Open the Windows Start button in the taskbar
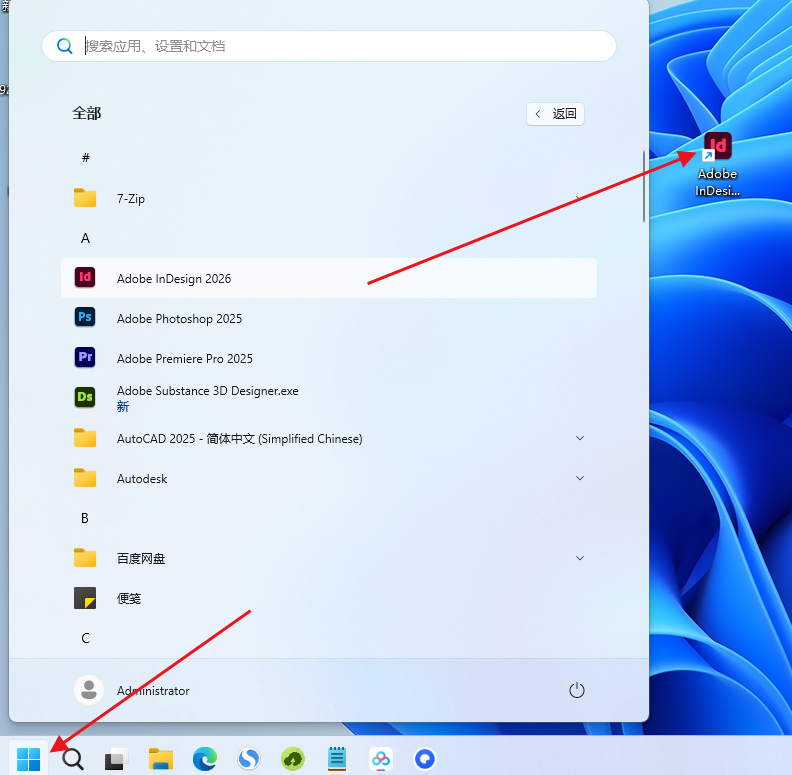 28,759
